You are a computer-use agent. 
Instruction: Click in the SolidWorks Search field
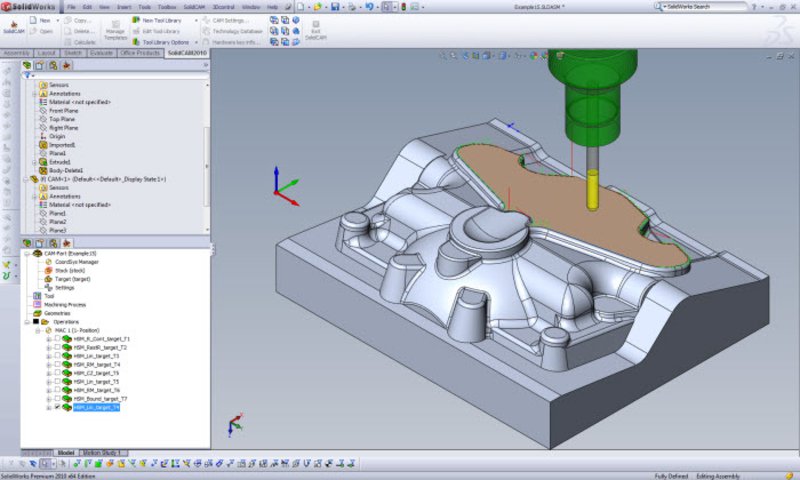pyautogui.click(x=706, y=7)
